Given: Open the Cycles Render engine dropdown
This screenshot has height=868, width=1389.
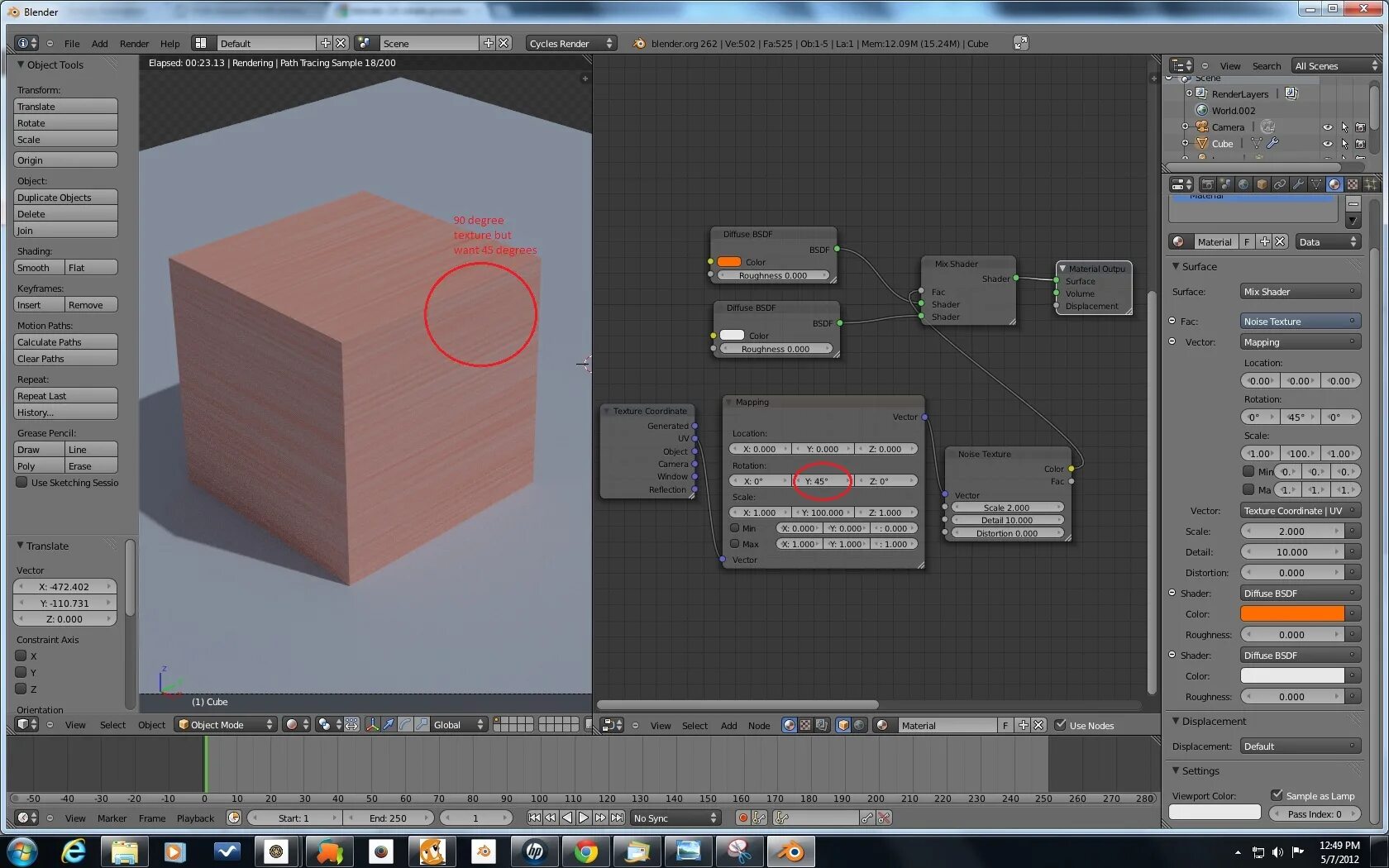Looking at the screenshot, I should click(570, 43).
